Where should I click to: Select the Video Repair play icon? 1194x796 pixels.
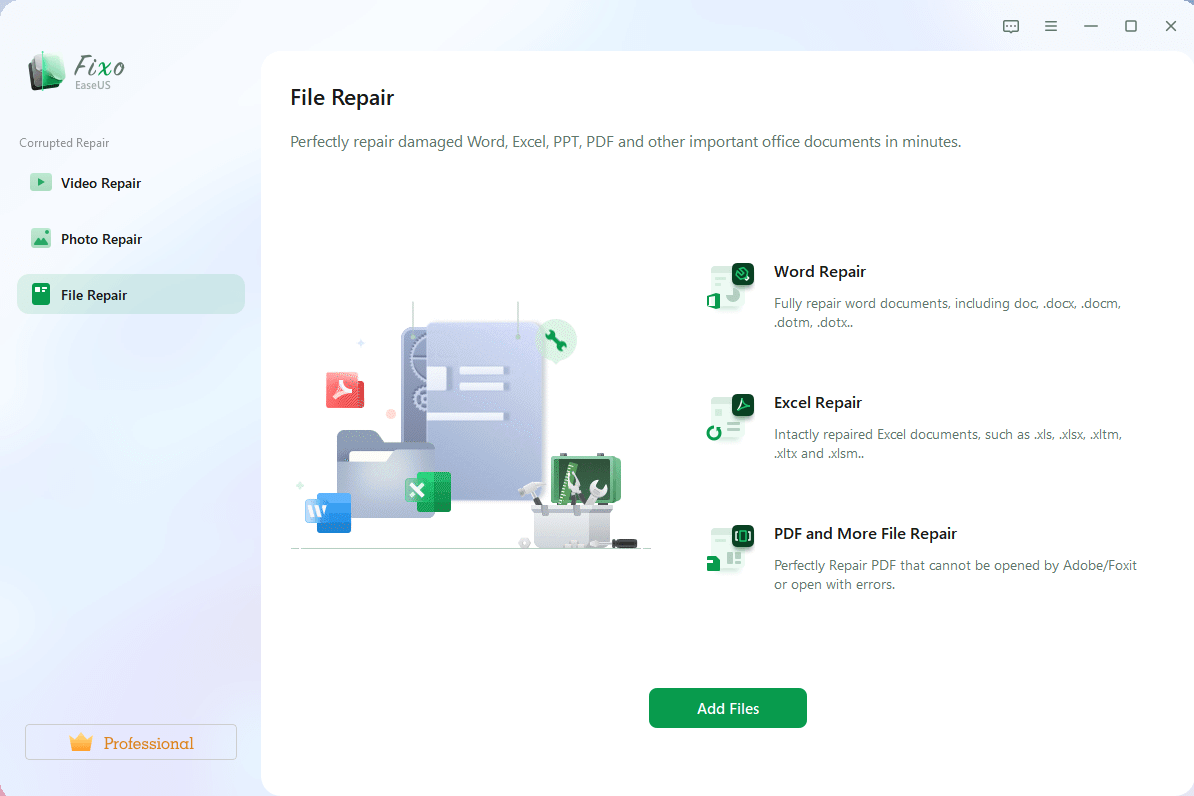41,182
